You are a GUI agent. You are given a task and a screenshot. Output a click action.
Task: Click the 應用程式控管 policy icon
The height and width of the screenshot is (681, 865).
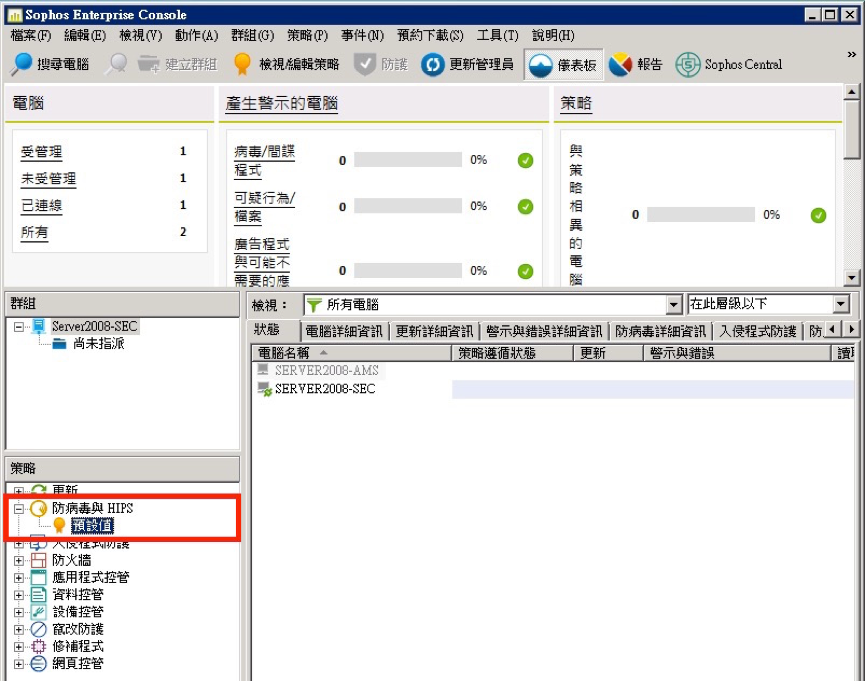(38, 578)
